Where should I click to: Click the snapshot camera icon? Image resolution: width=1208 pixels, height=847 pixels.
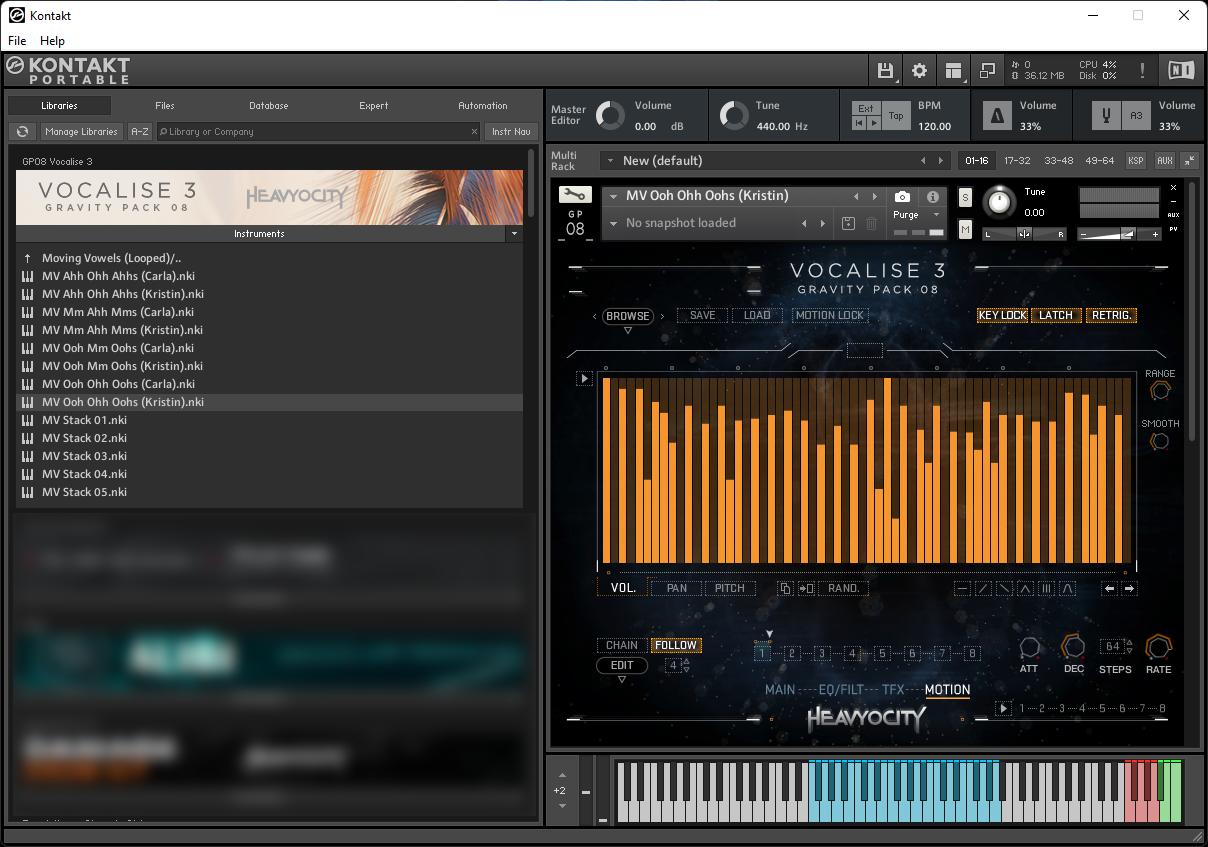(902, 197)
